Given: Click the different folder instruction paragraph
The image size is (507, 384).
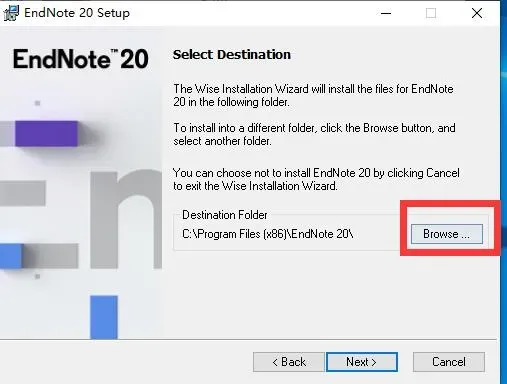Looking at the screenshot, I should [314, 134].
